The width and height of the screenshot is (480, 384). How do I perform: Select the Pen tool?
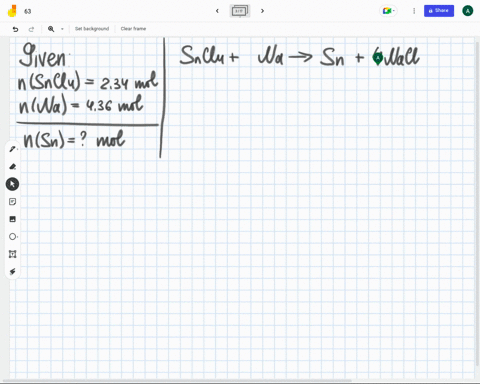[x=13, y=149]
